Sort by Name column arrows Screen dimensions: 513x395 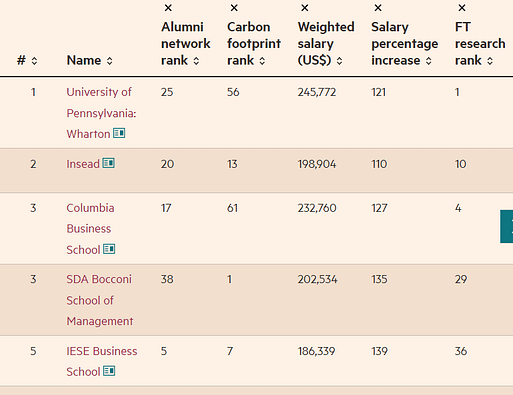coord(109,61)
